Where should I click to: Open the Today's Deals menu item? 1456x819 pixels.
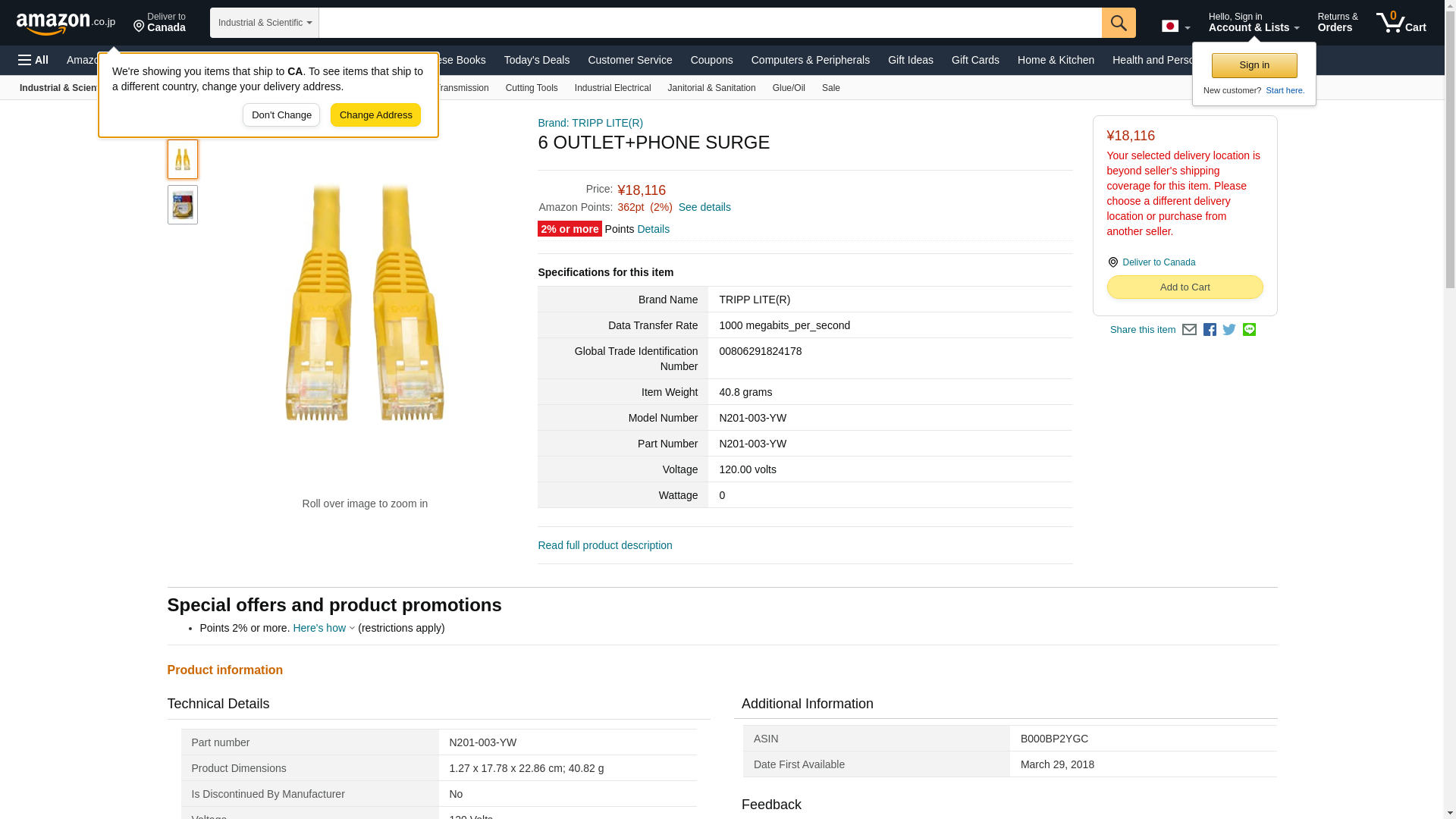(x=536, y=60)
